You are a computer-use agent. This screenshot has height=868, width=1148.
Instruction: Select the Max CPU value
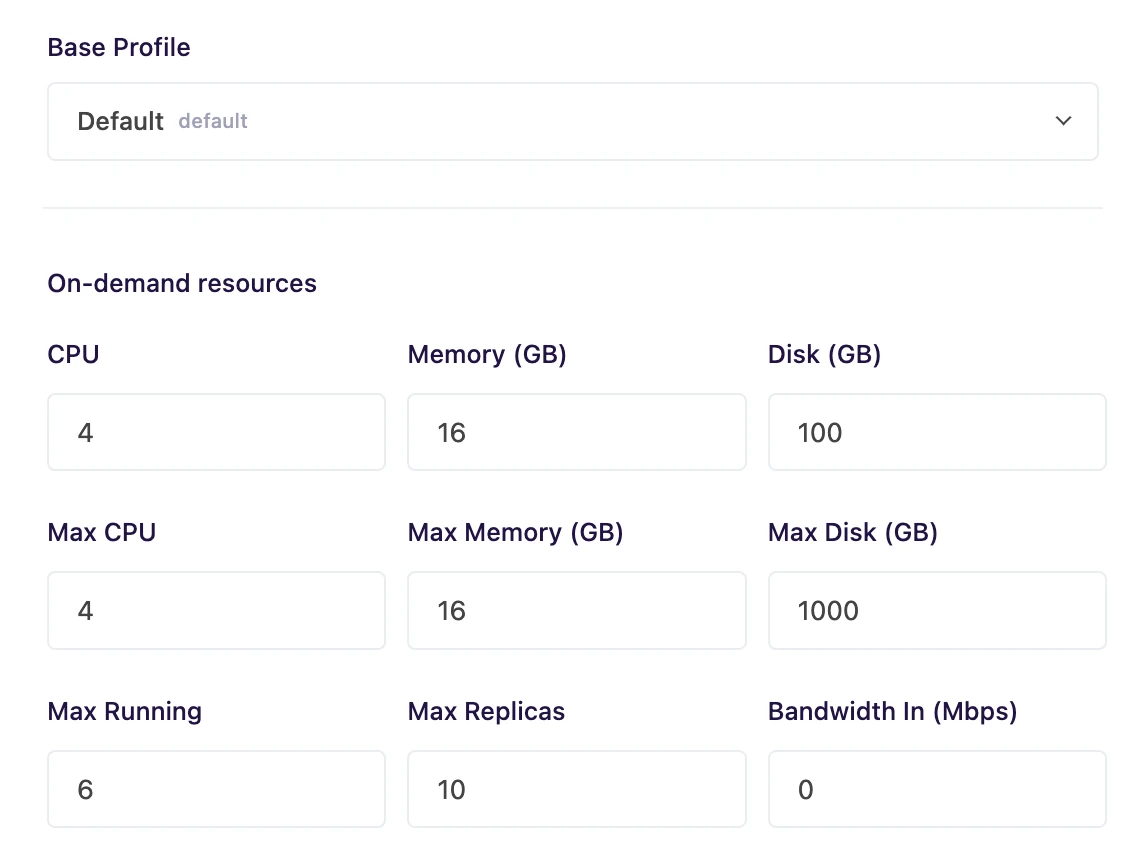[216, 610]
